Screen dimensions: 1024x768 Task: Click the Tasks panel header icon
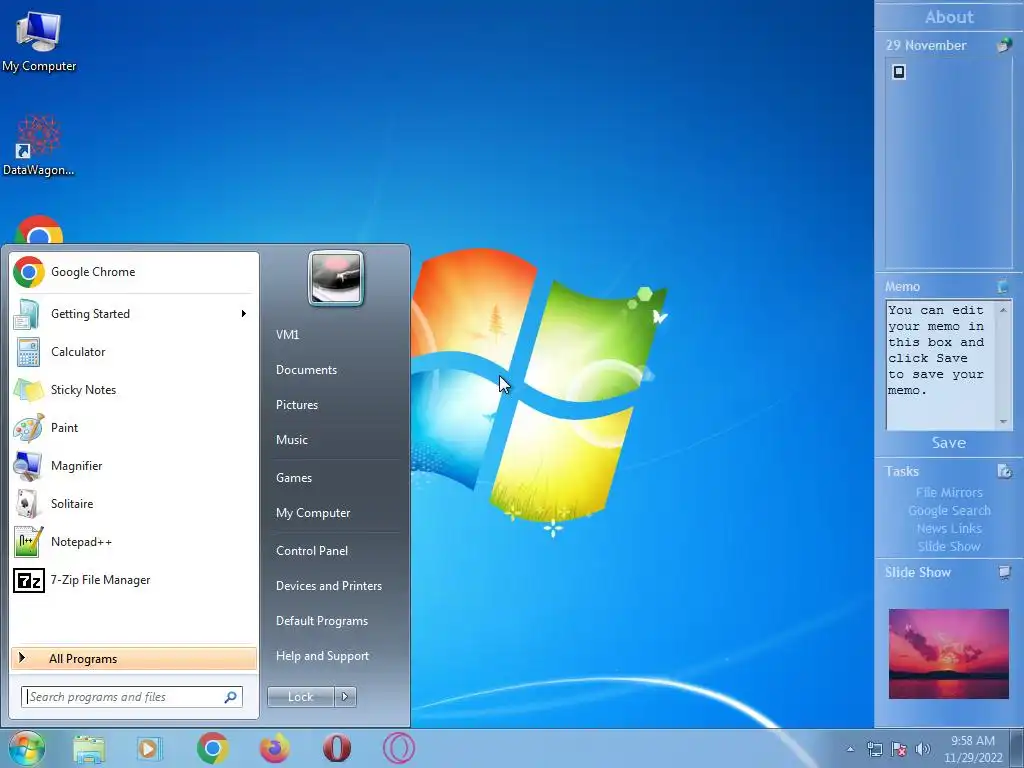1004,471
